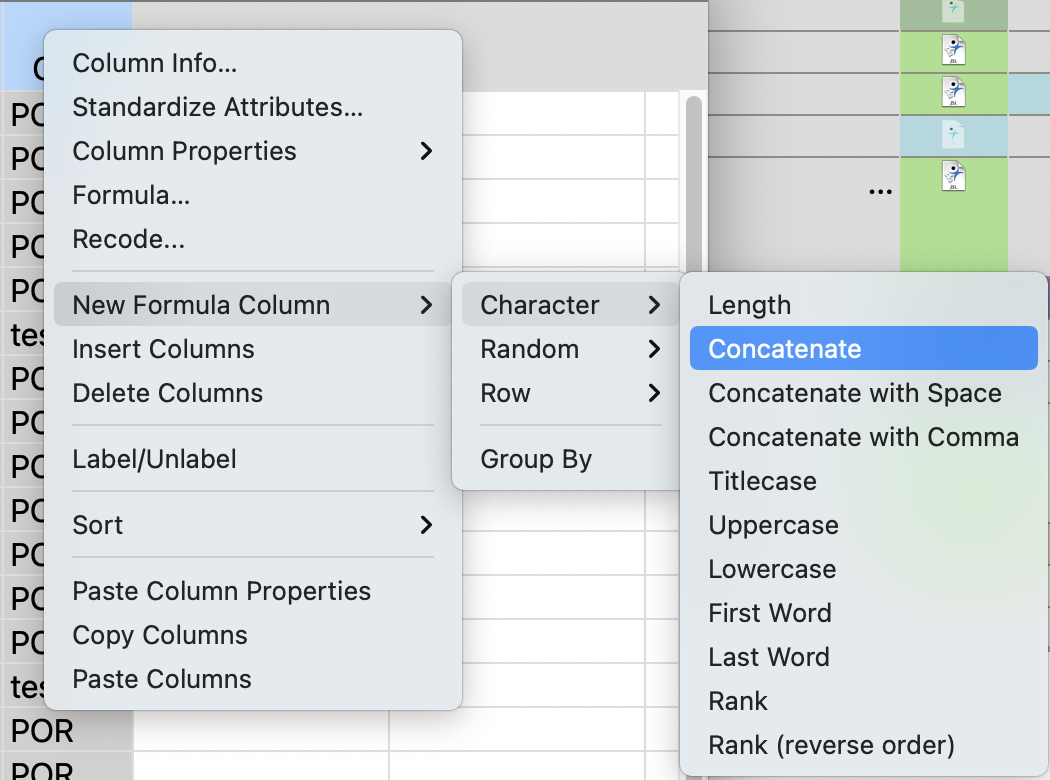1050x780 pixels.
Task: Expand the Sort submenu
Action: click(x=254, y=525)
